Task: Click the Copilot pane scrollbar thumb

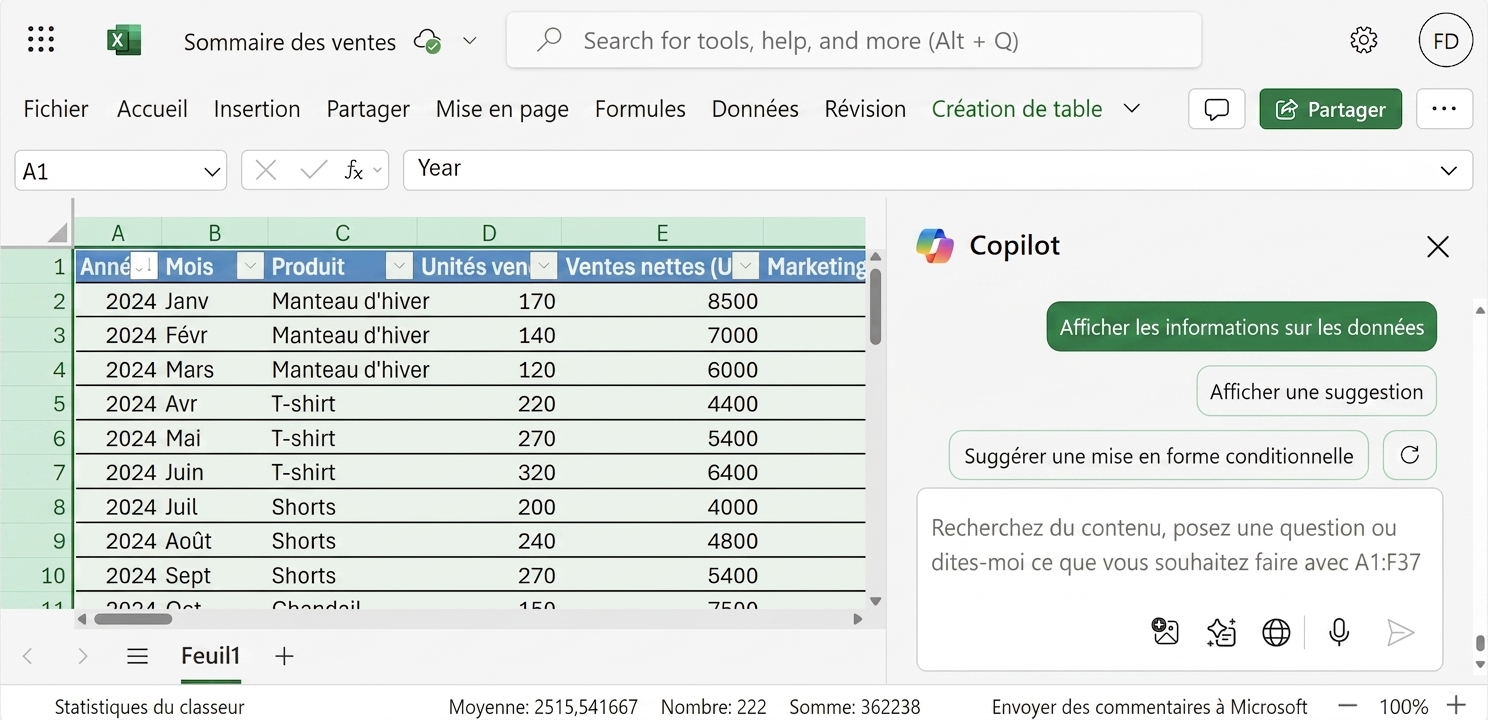Action: click(1479, 643)
